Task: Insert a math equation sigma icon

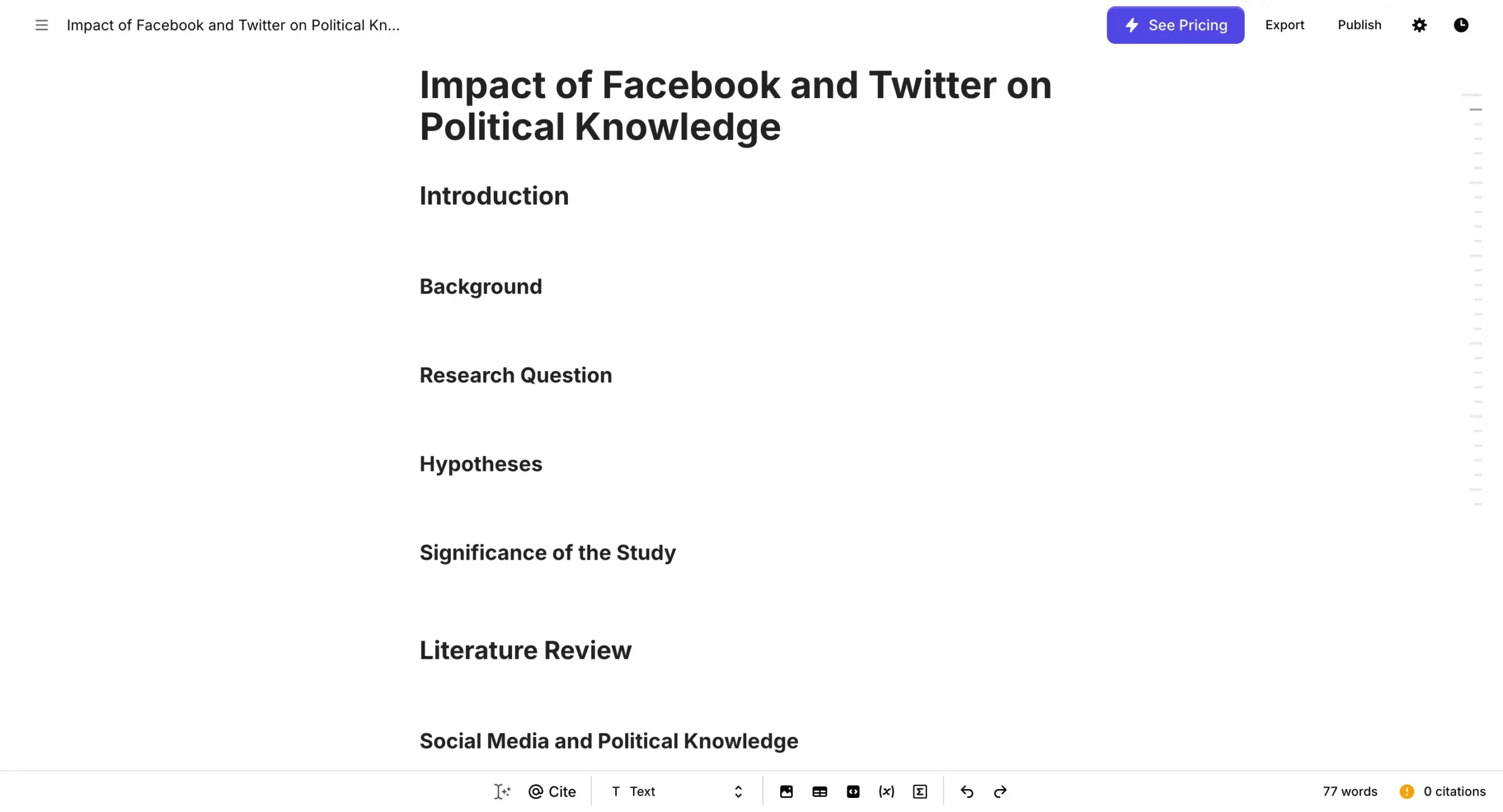Action: tap(920, 791)
